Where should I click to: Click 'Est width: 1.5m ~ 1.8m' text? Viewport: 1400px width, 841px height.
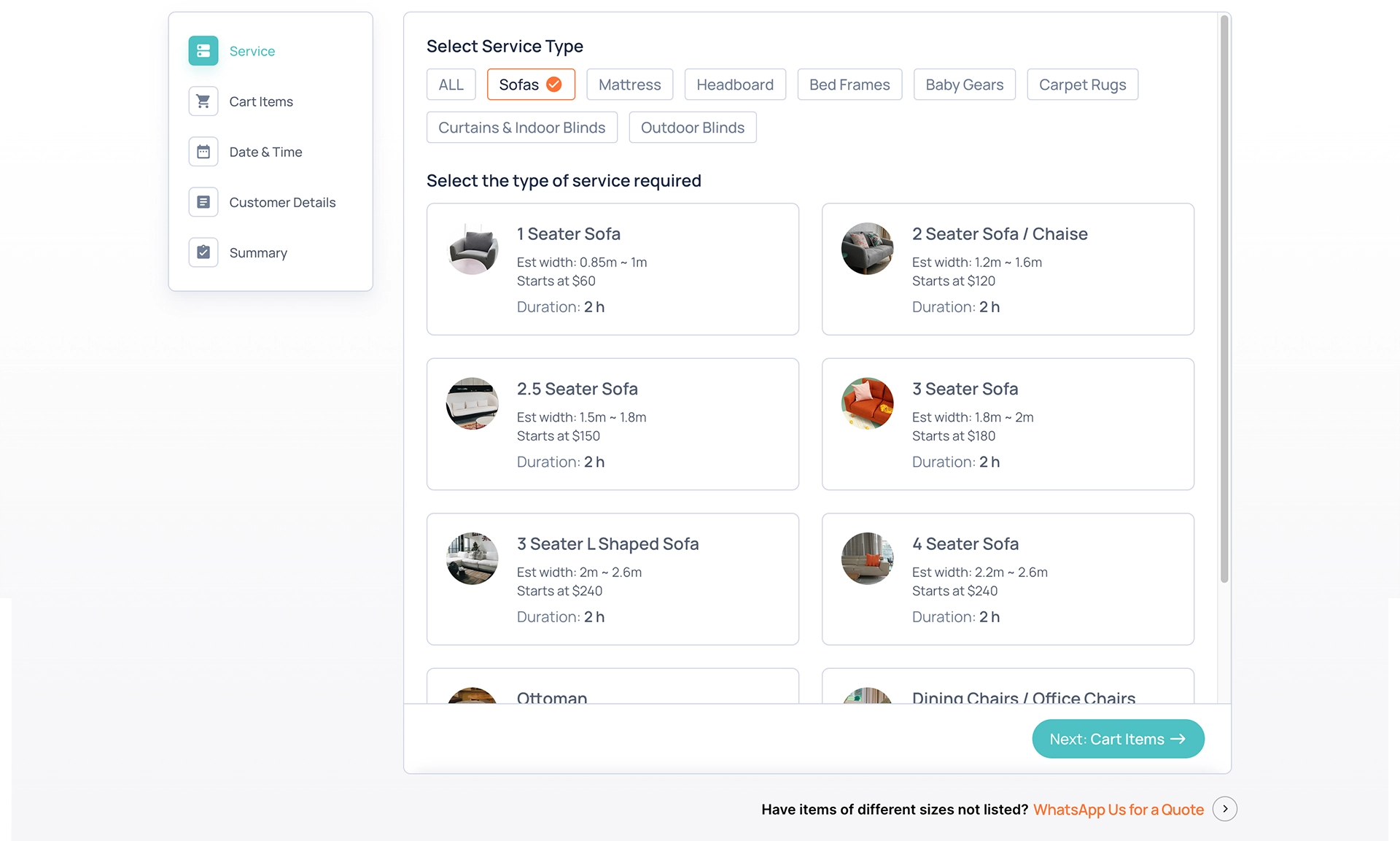(x=582, y=417)
